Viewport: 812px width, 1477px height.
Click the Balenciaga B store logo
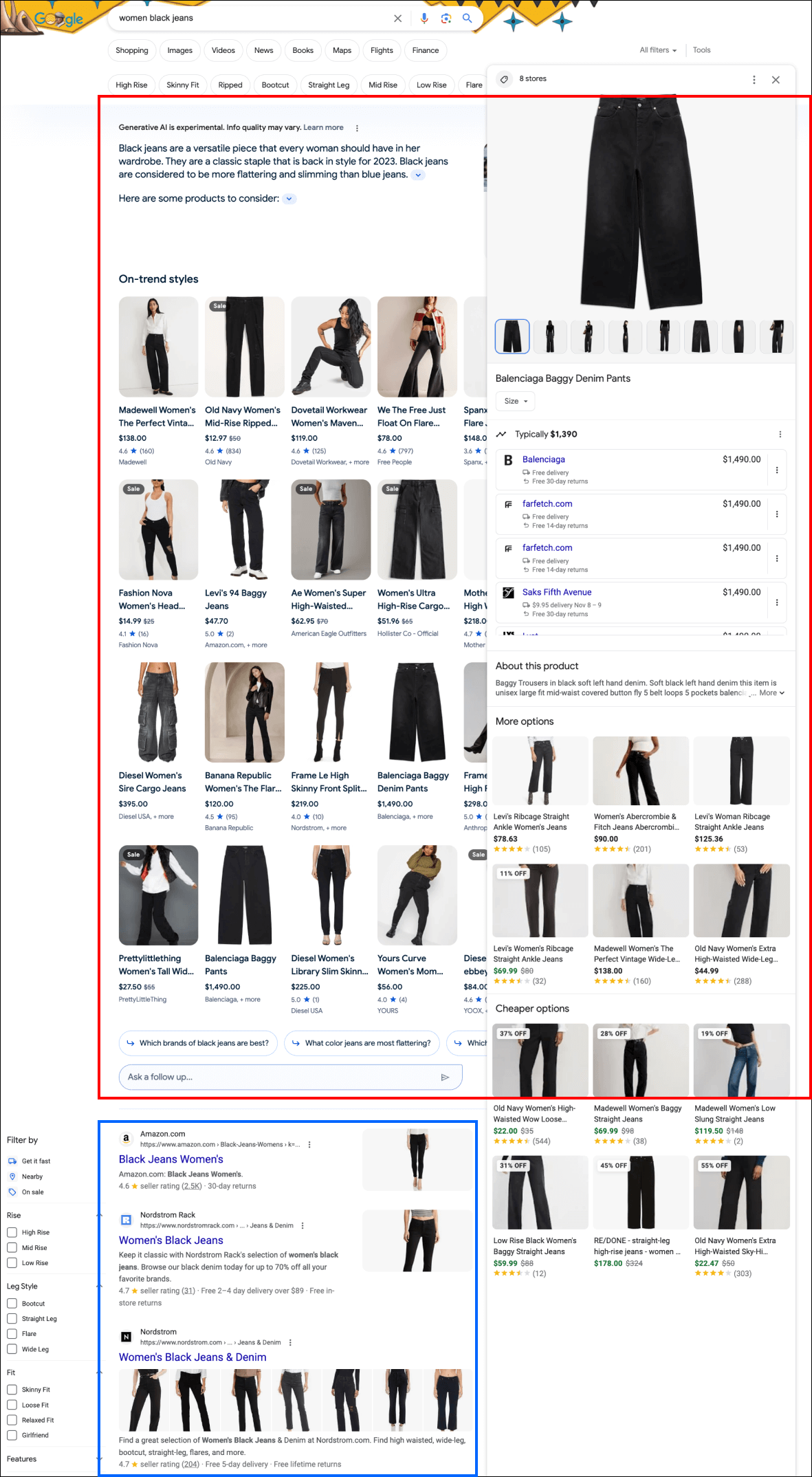point(508,460)
